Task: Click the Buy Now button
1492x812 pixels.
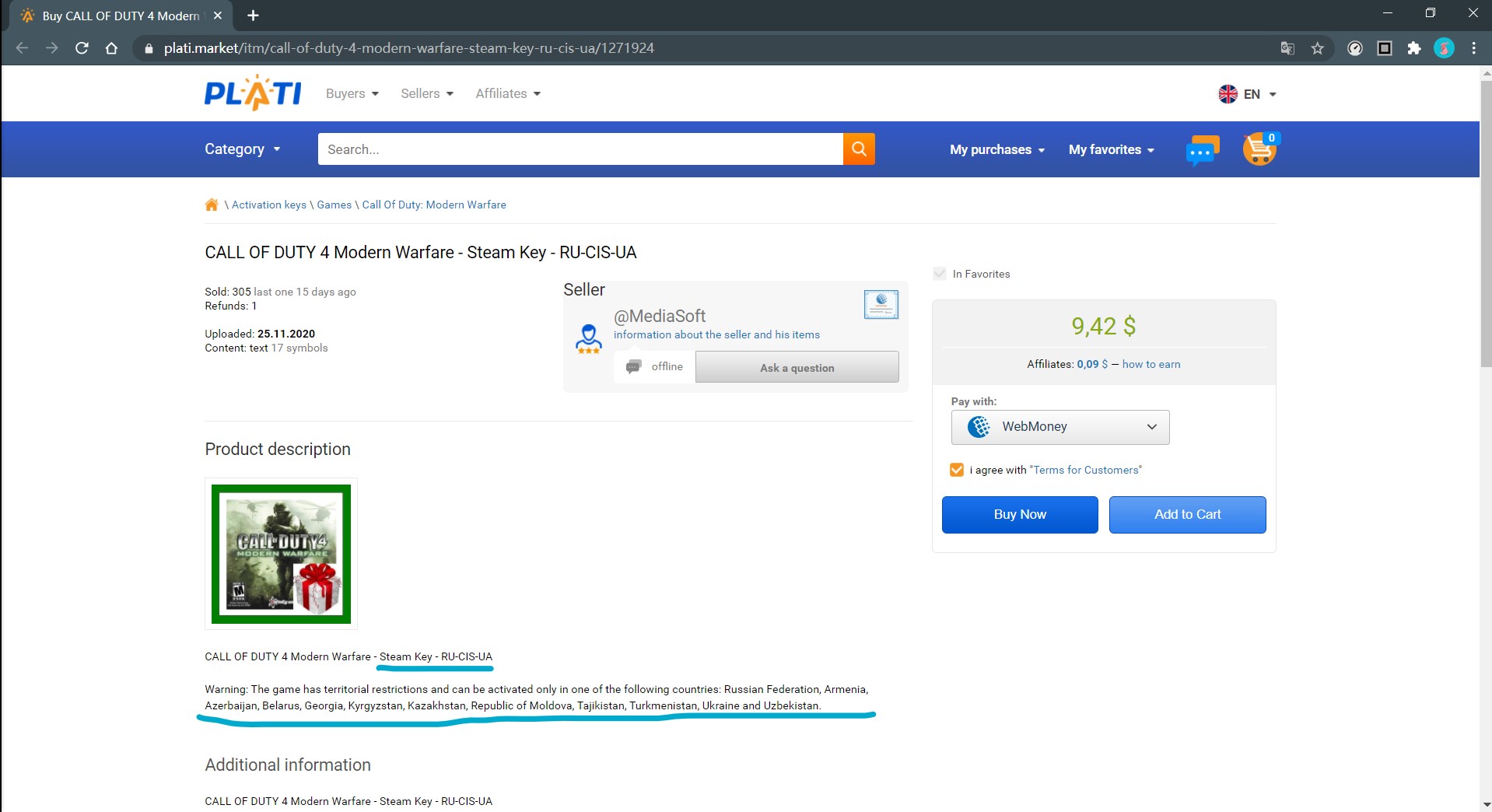Action: (x=1020, y=515)
